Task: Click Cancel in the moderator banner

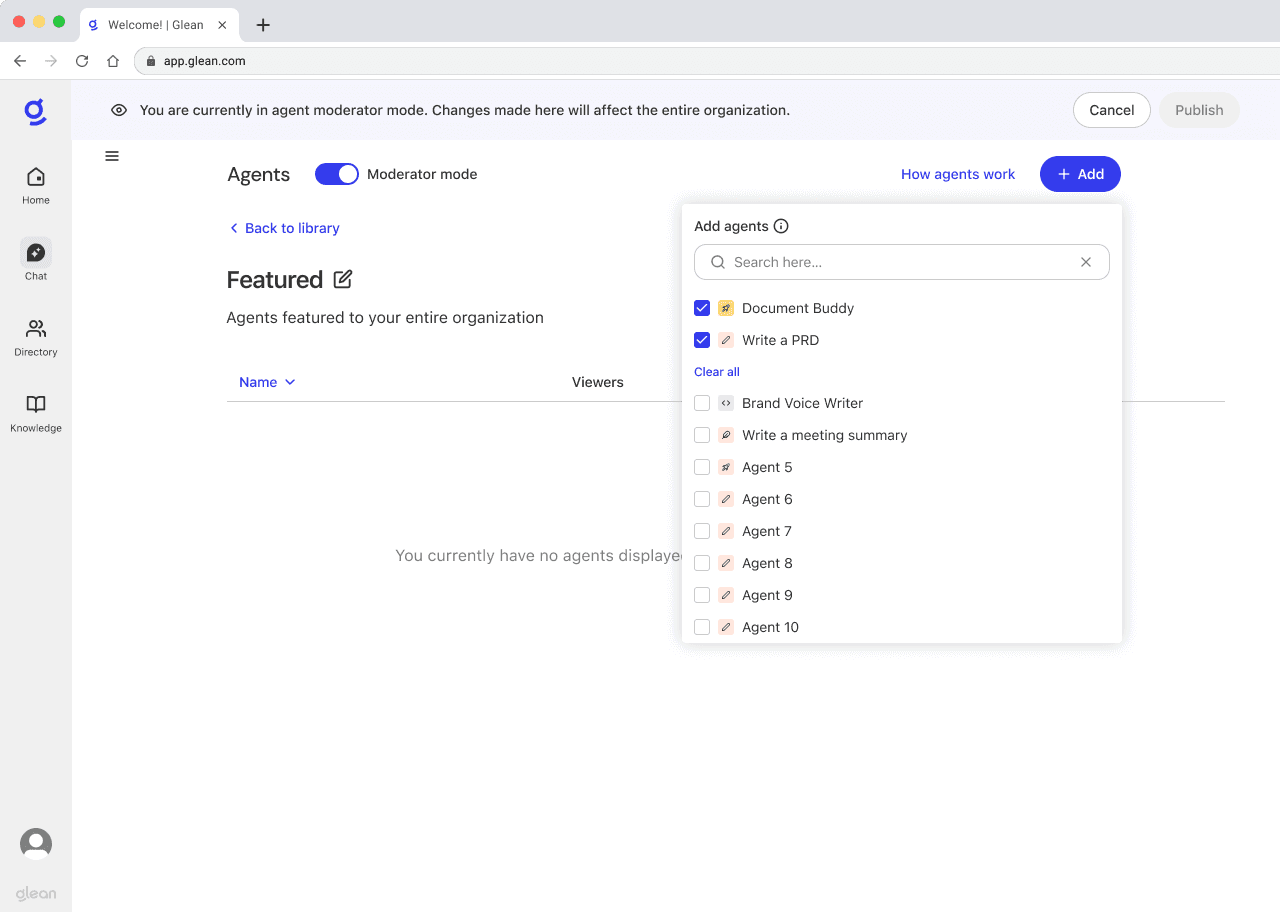Action: point(1112,110)
